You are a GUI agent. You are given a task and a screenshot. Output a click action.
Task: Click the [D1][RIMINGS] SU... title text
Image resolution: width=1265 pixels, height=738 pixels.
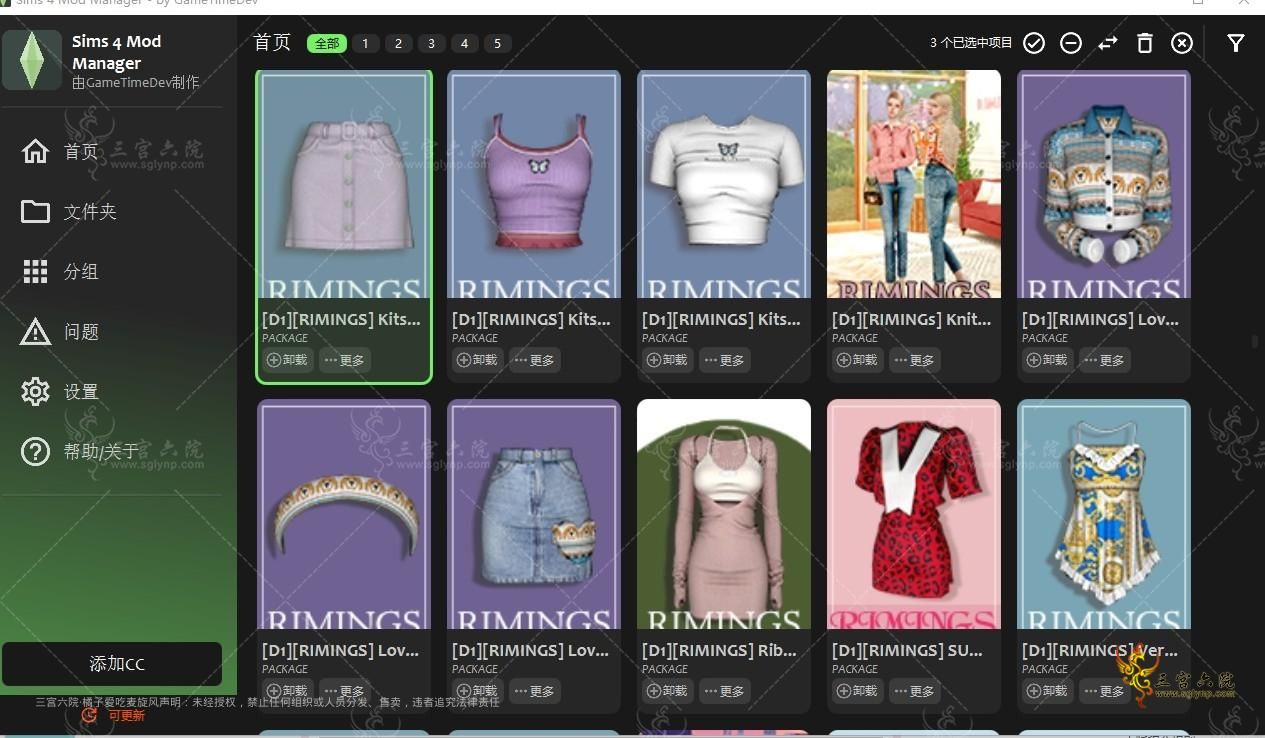(907, 651)
